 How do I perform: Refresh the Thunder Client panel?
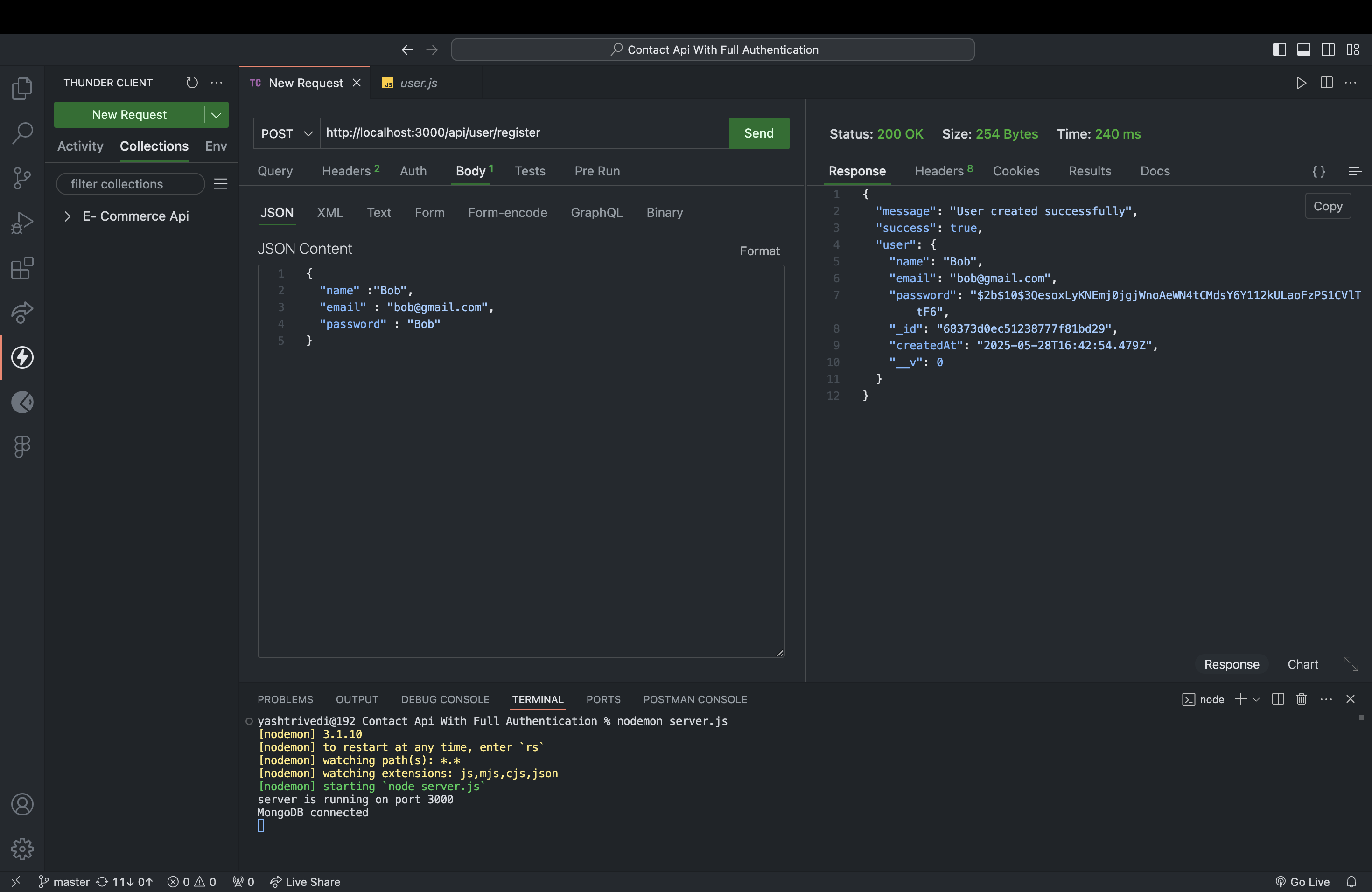(192, 83)
